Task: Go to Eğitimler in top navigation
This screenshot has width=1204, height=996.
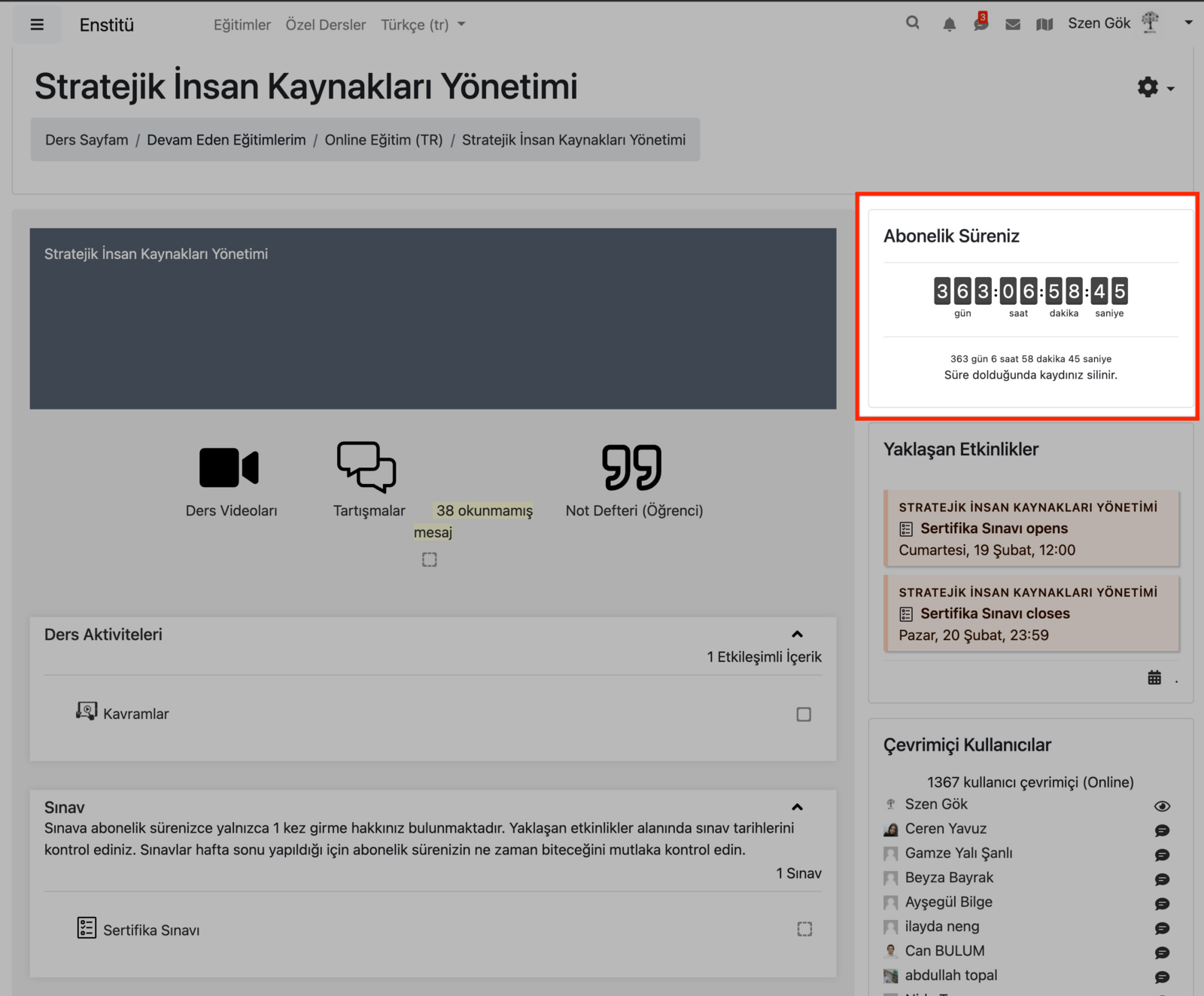Action: tap(242, 25)
